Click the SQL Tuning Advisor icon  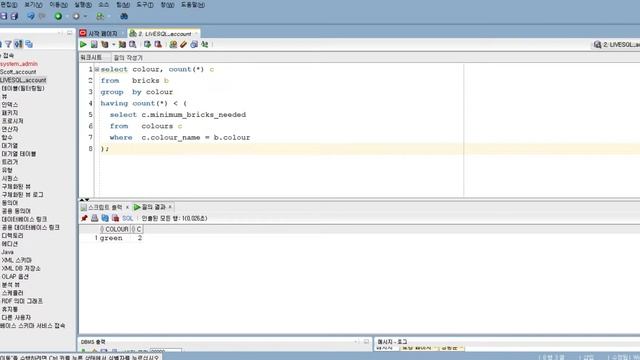tap(133, 44)
